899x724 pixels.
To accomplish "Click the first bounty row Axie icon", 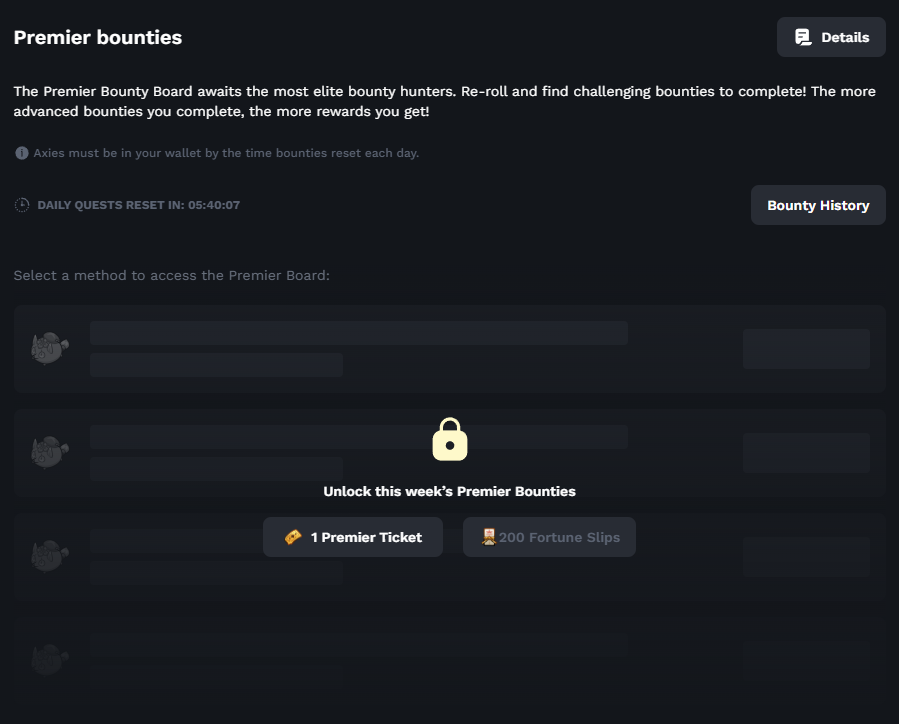I will click(x=50, y=348).
